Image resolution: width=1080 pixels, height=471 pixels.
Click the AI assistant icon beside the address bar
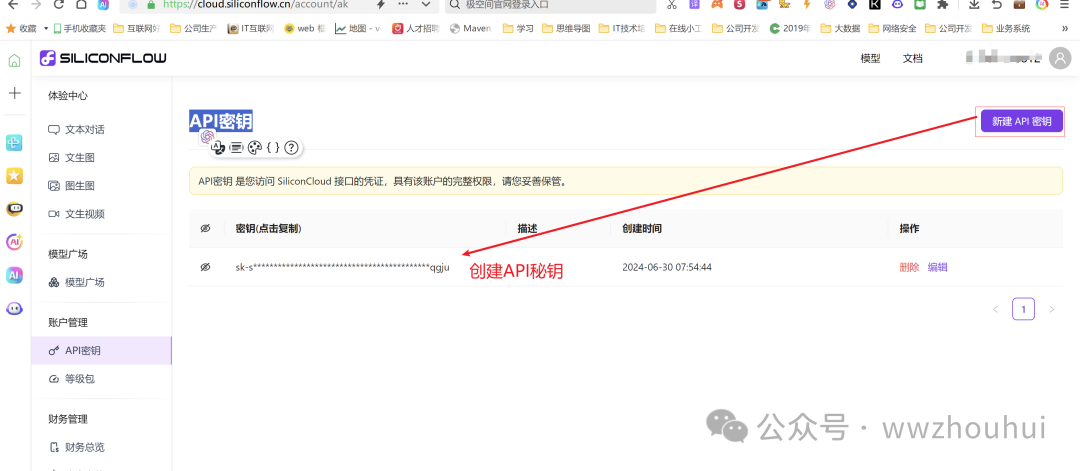click(103, 4)
